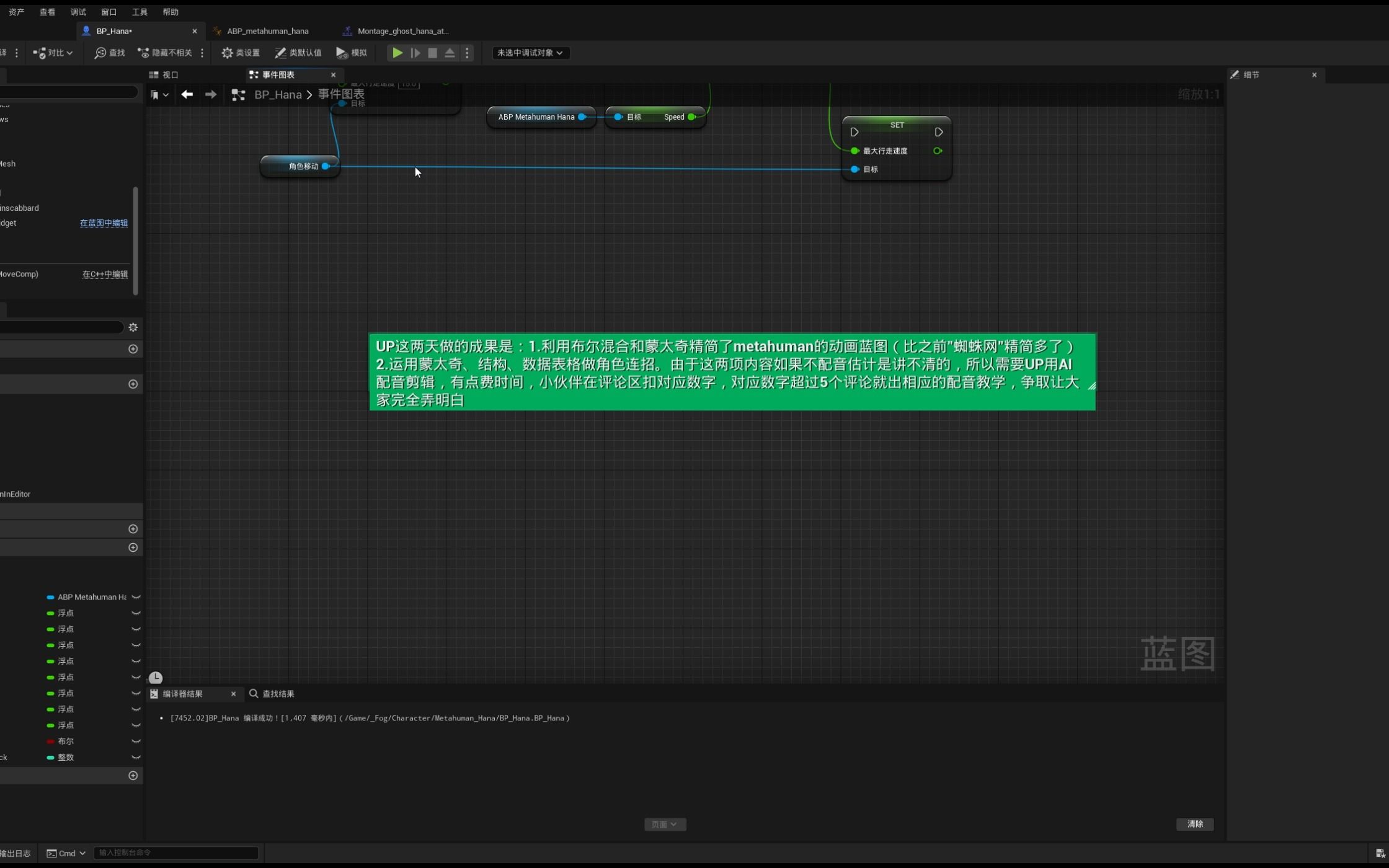Click SET node's 最大行走速度 output pin
The image size is (1389, 868).
click(938, 151)
